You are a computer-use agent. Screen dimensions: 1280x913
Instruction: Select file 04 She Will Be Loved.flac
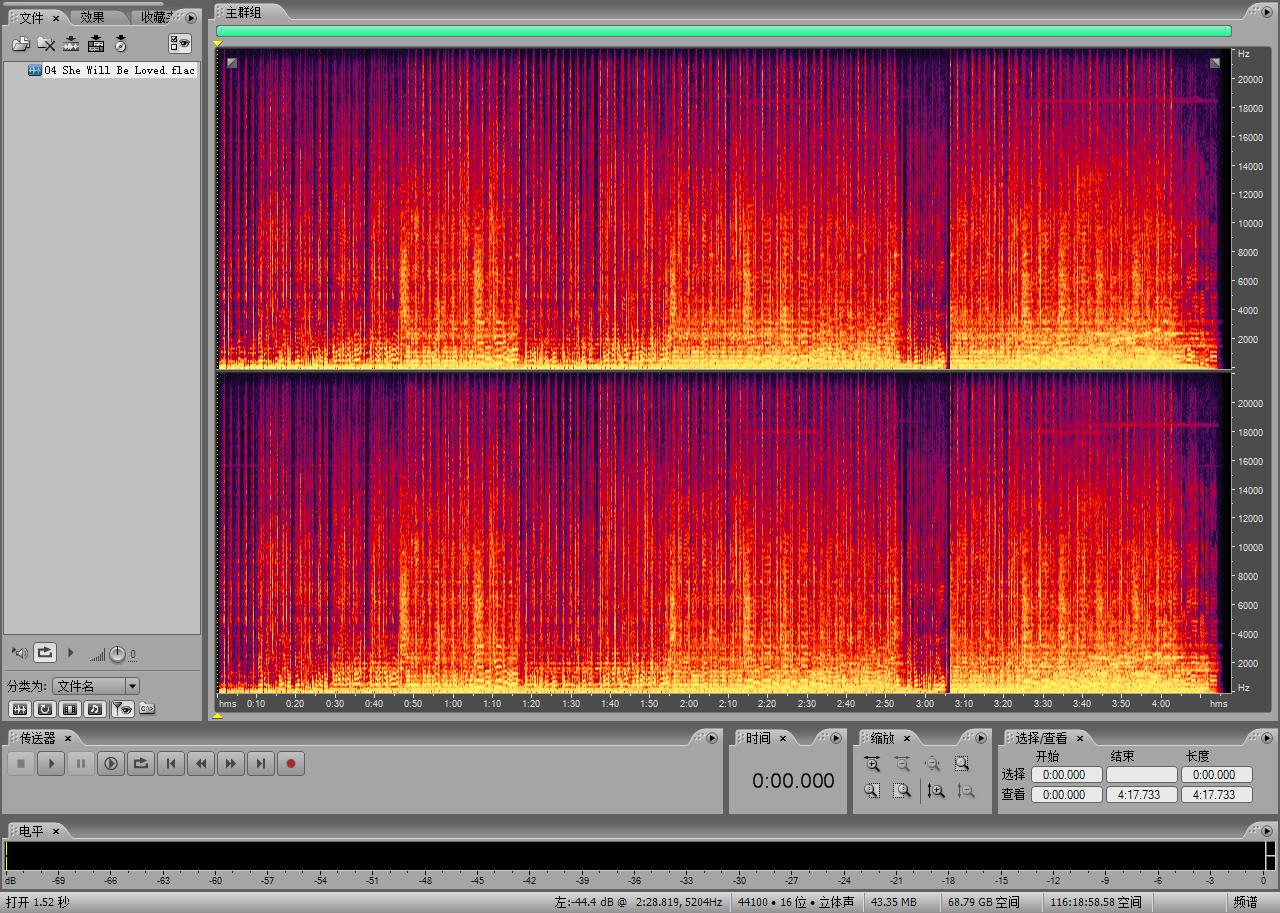[118, 71]
